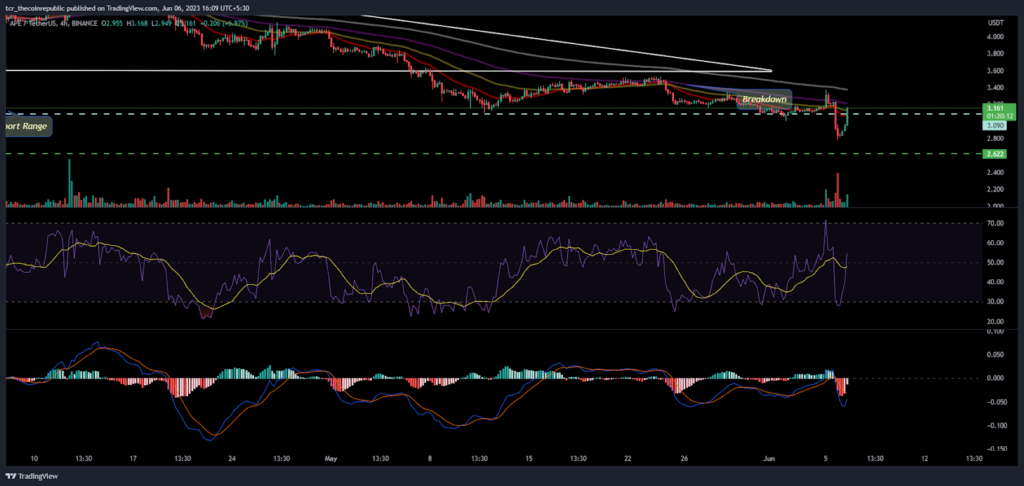Click the 22 date label on time axis
Screen dimensions: 1024x486
pyautogui.click(x=628, y=458)
